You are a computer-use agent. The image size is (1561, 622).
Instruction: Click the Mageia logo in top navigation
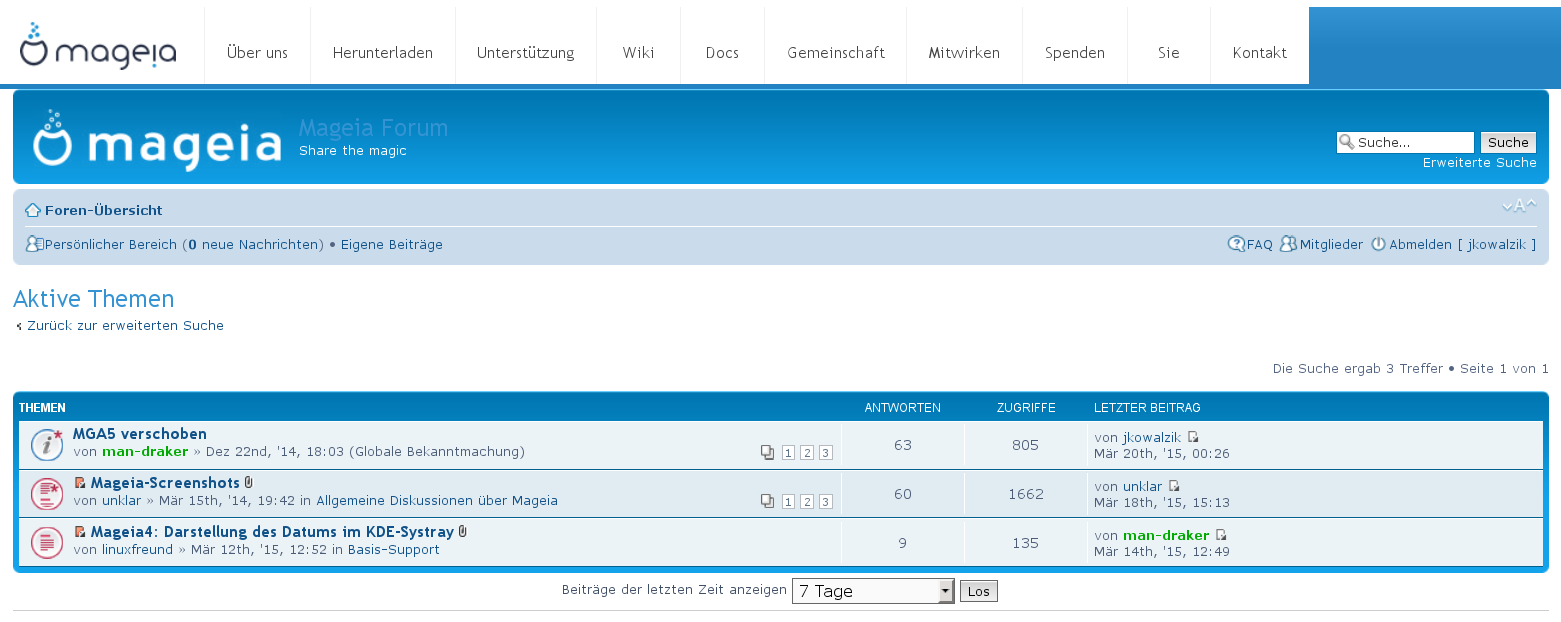[x=98, y=46]
